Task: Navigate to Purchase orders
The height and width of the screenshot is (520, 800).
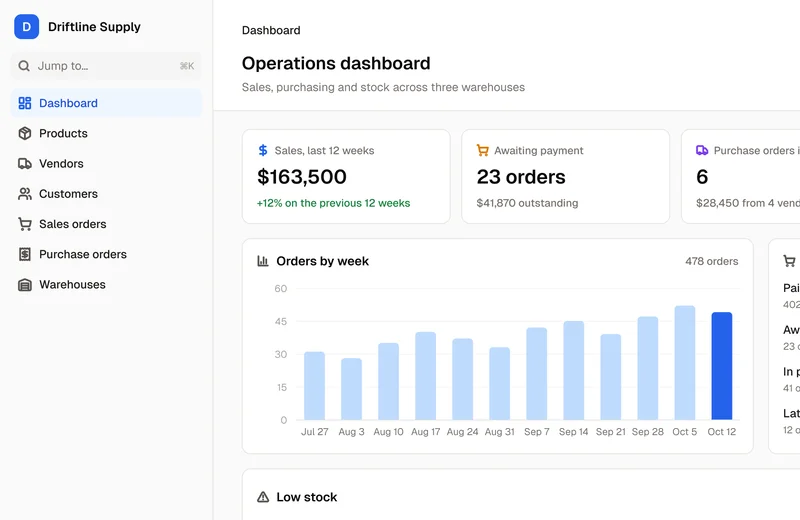Action: click(x=106, y=254)
